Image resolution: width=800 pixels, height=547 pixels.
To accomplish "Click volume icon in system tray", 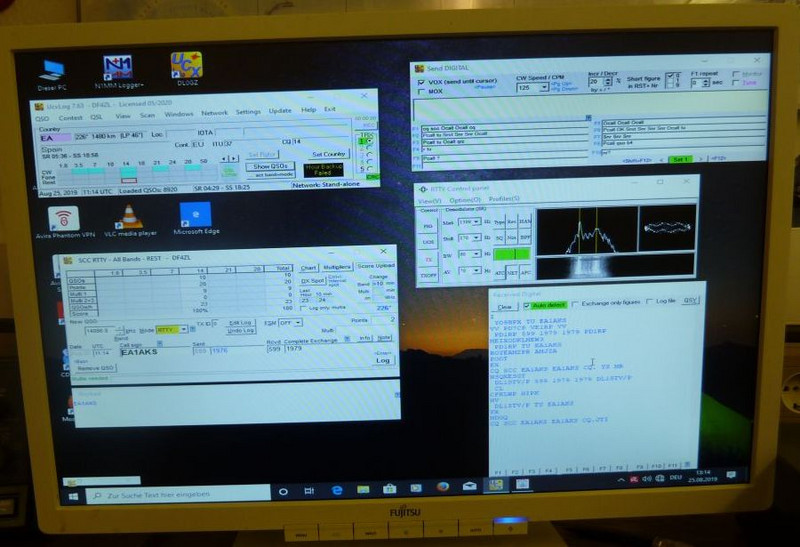I will (647, 479).
